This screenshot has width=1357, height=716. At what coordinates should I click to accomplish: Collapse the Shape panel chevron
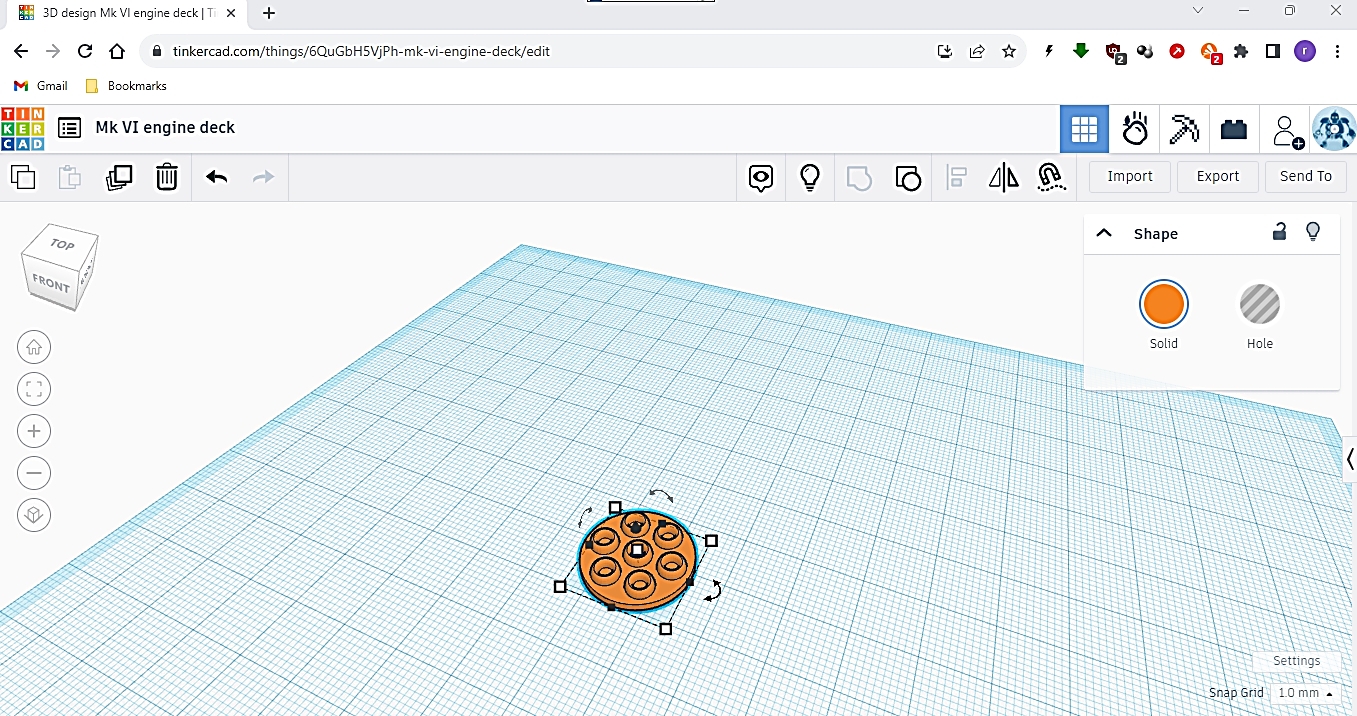pyautogui.click(x=1104, y=233)
